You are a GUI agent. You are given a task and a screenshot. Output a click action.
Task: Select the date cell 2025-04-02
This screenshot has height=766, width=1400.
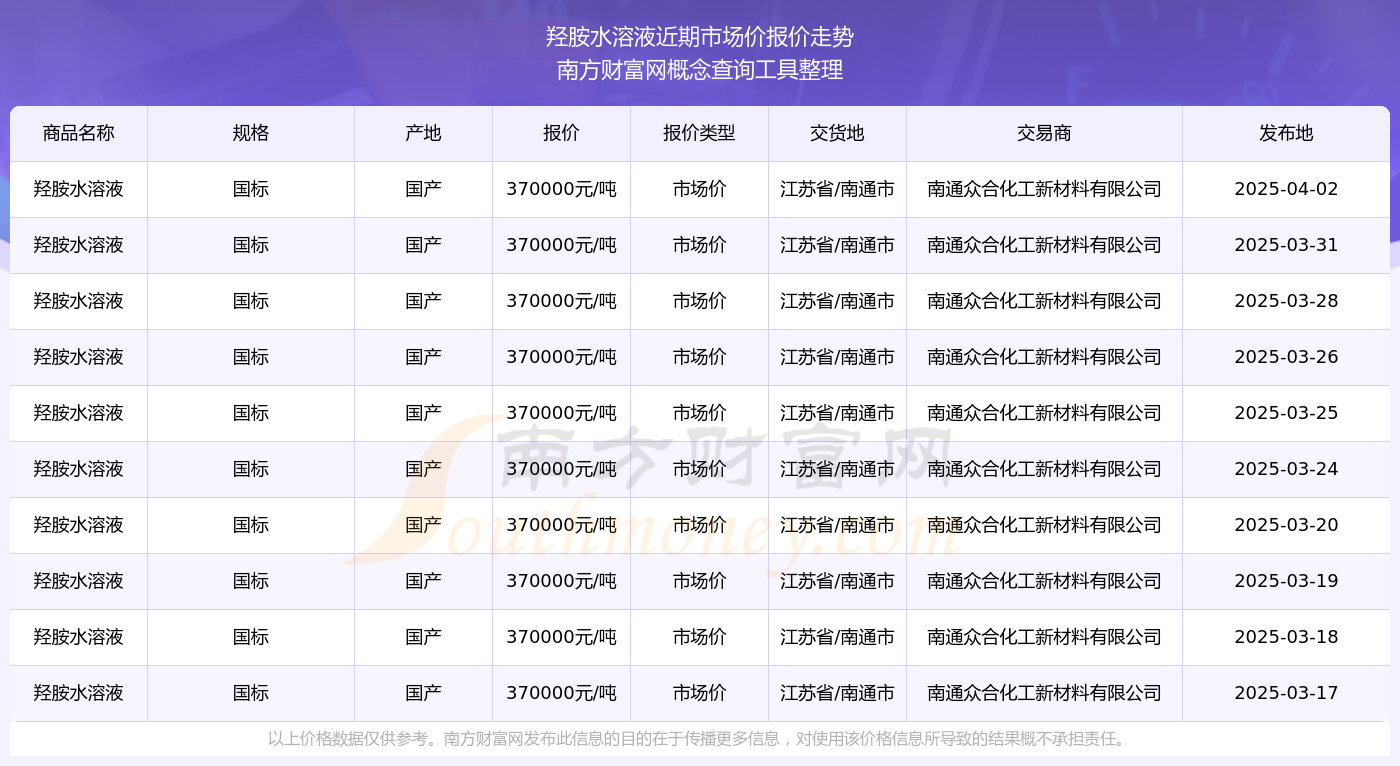(x=1286, y=189)
